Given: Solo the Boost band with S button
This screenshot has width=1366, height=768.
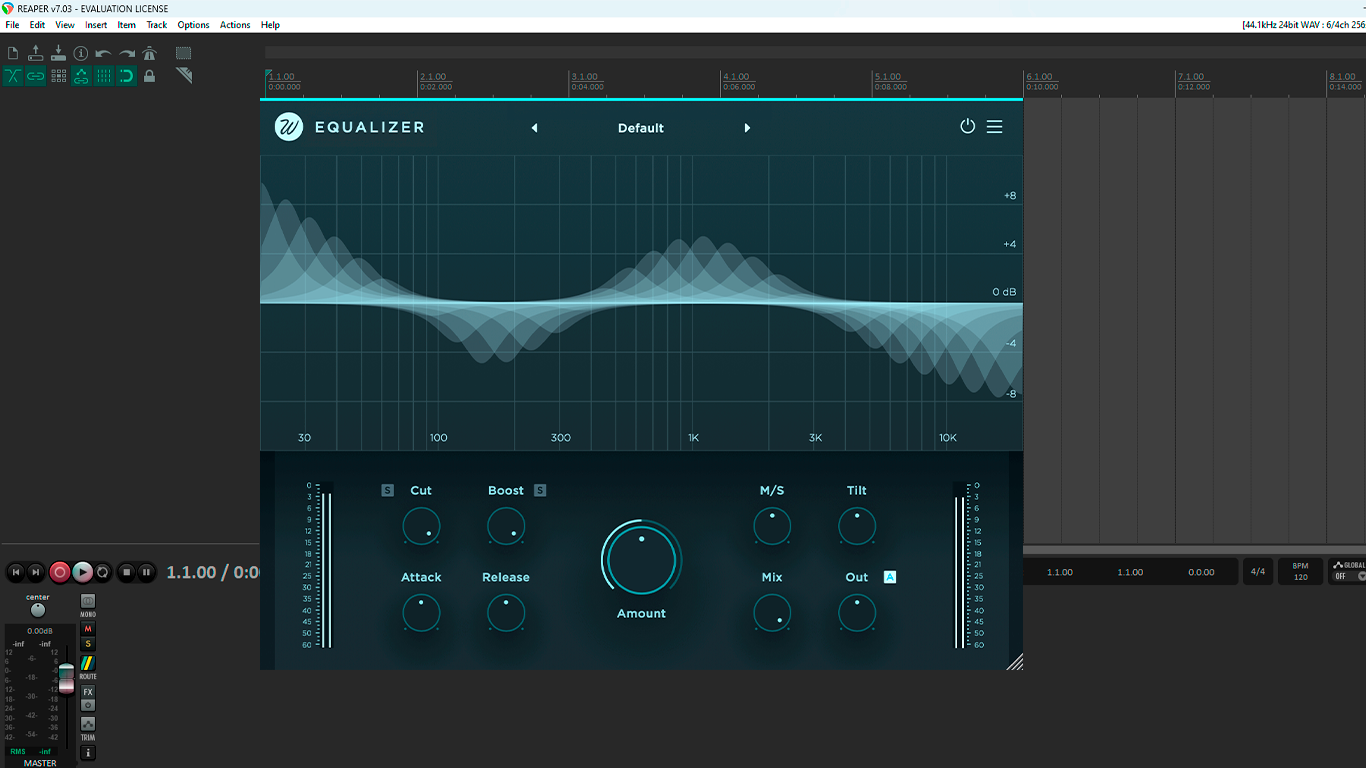Looking at the screenshot, I should [540, 490].
